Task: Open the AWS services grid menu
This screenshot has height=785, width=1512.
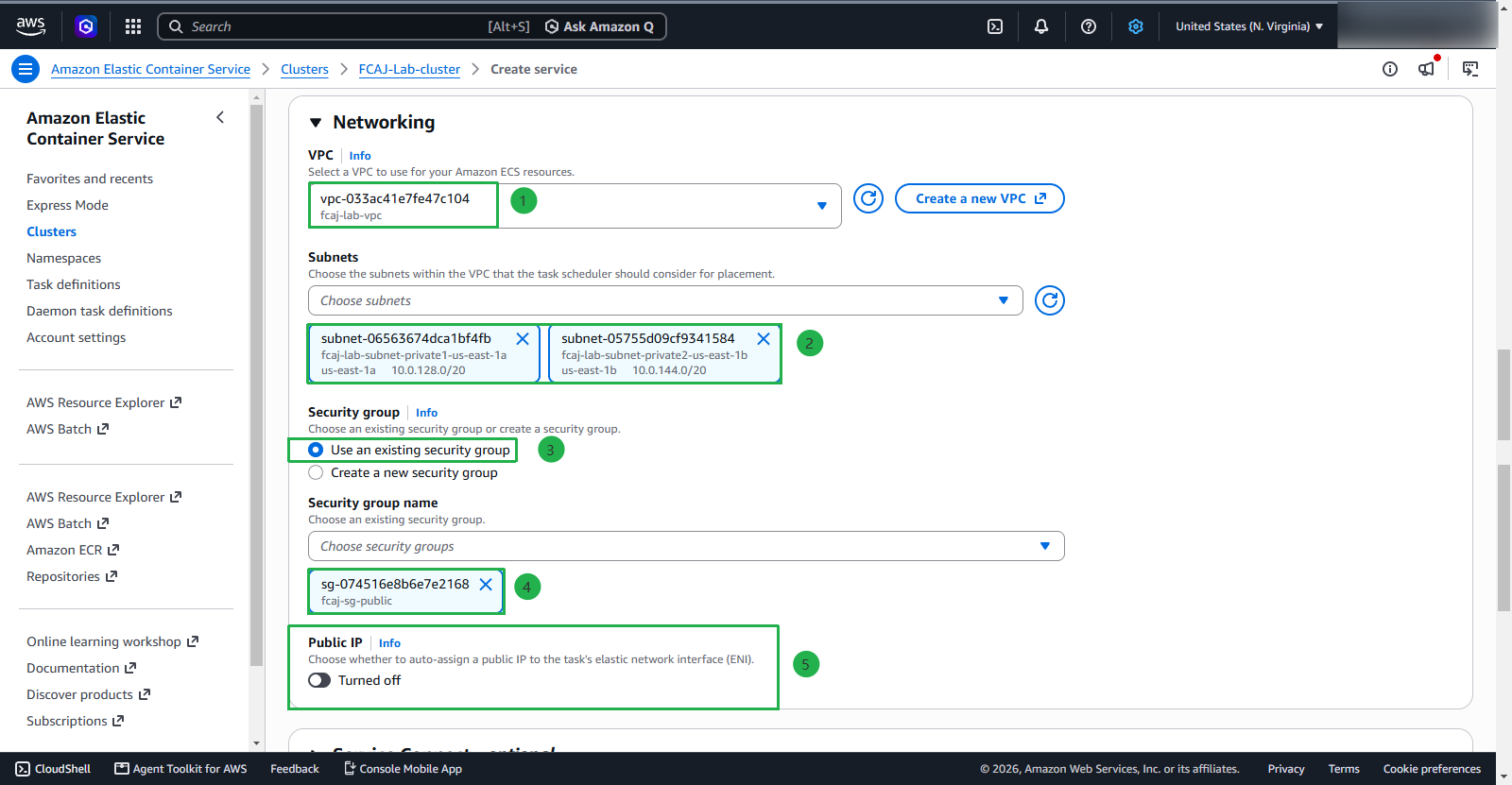Action: [133, 26]
